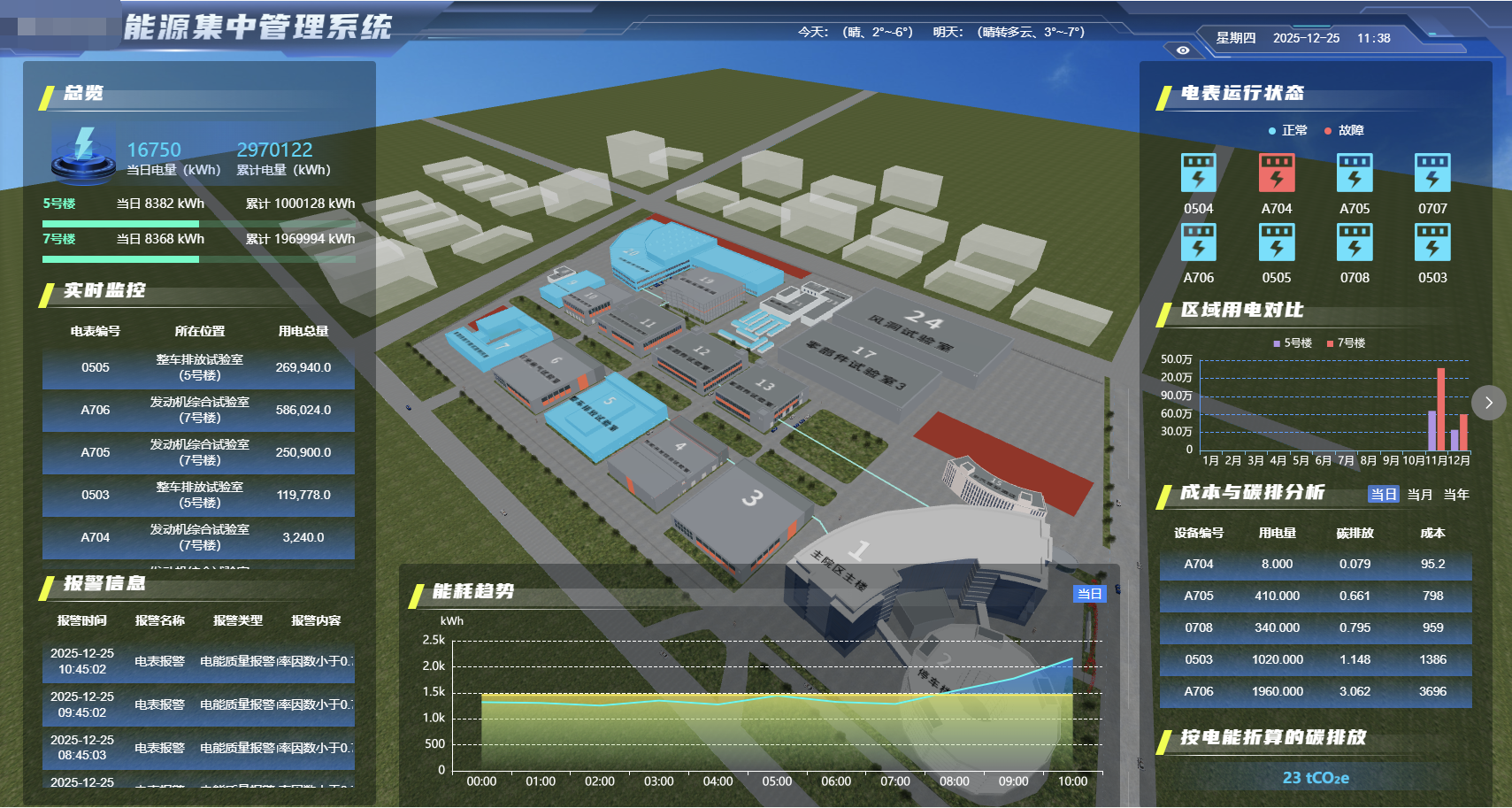Screen dimensions: 1512x808
Task: Toggle panel visibility with the eye icon
Action: 1183,50
